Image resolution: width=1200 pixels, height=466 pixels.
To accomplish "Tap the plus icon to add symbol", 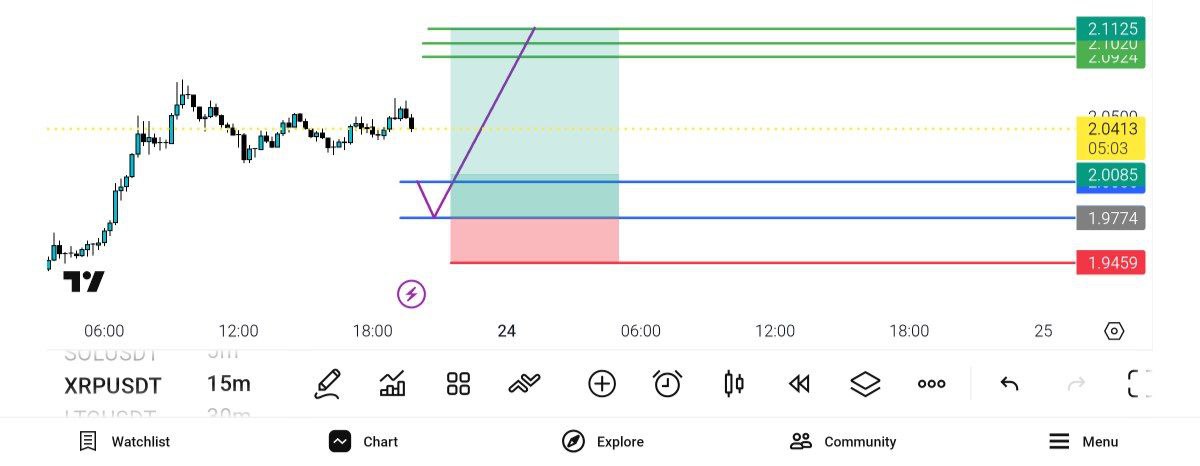I will tap(602, 384).
